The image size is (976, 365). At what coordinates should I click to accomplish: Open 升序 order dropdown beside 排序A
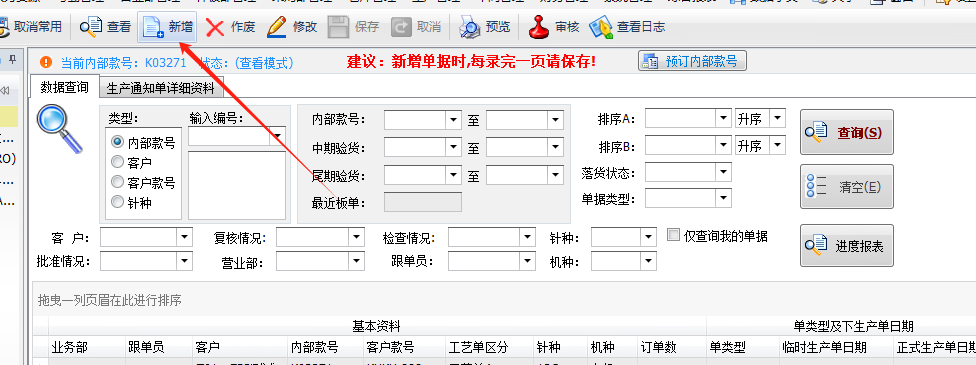(x=777, y=117)
